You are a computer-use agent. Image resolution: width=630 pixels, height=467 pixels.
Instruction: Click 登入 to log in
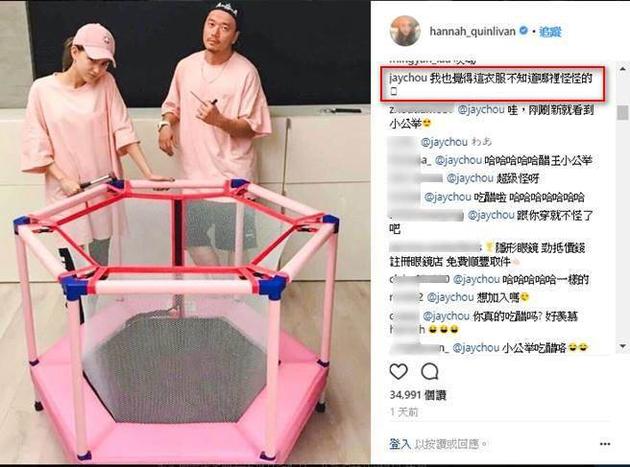pyautogui.click(x=400, y=444)
